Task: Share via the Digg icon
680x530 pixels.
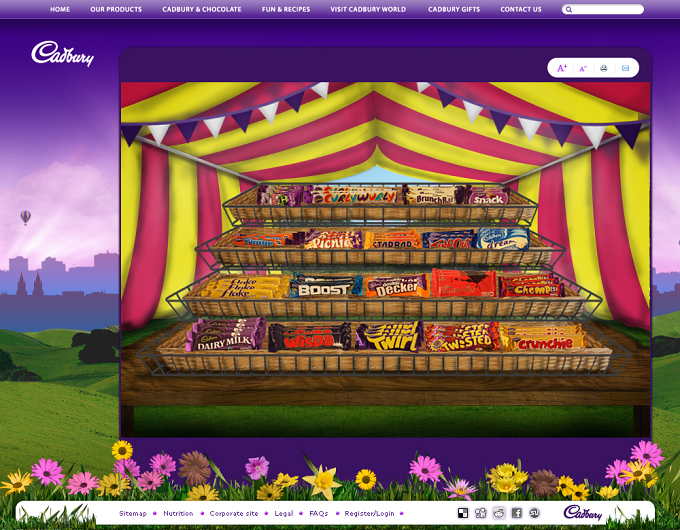Action: click(x=481, y=513)
